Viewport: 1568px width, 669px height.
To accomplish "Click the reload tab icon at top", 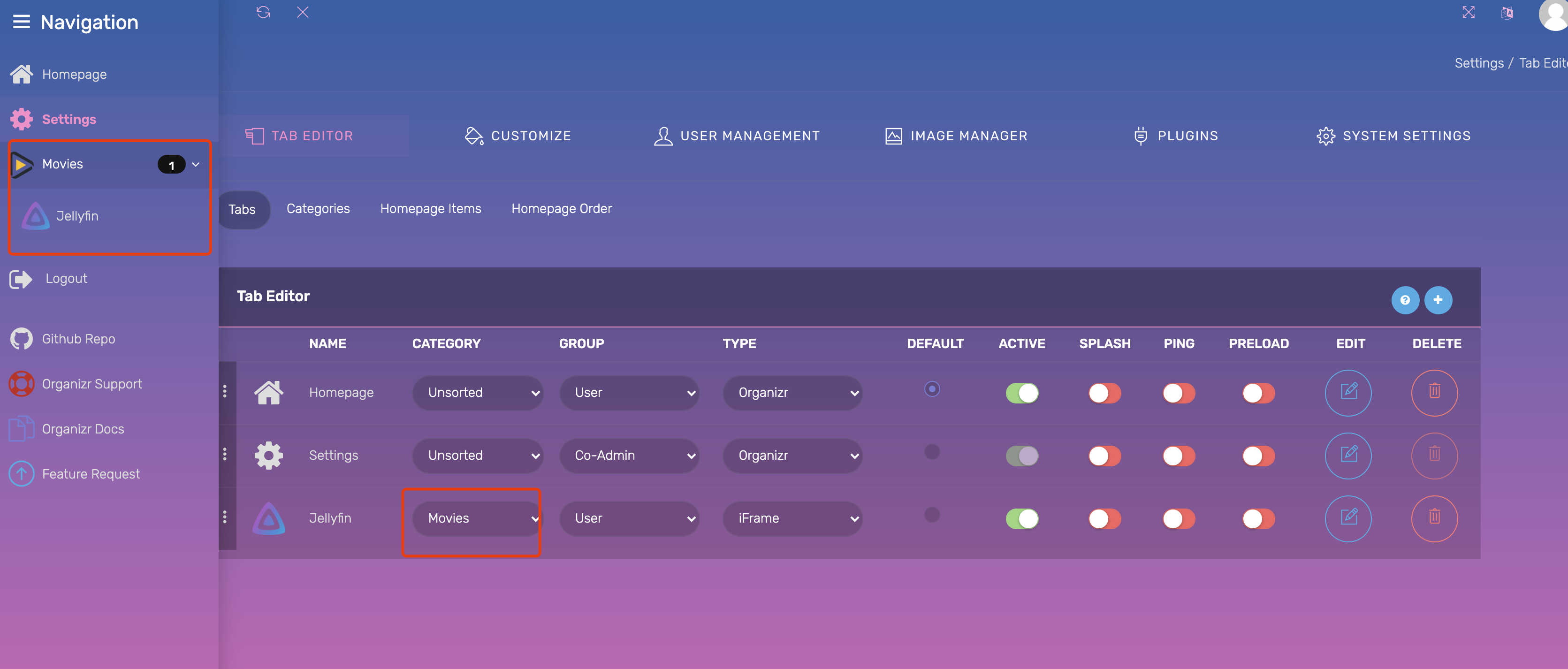I will [x=263, y=12].
